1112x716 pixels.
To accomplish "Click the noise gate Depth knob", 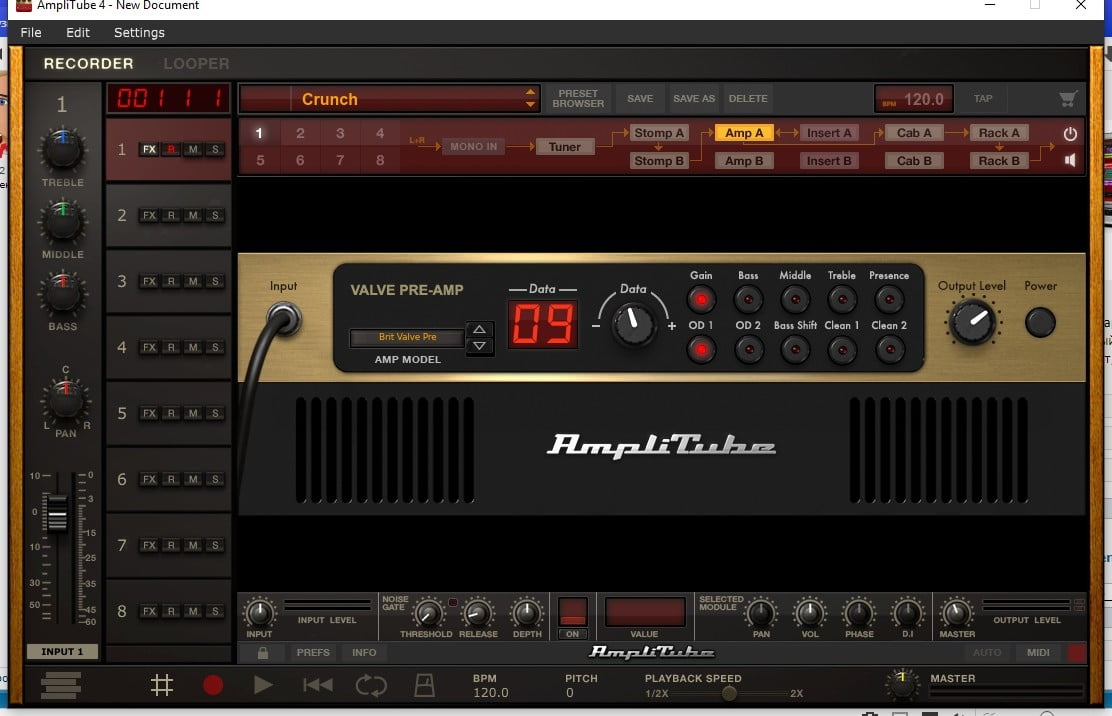I will click(527, 613).
